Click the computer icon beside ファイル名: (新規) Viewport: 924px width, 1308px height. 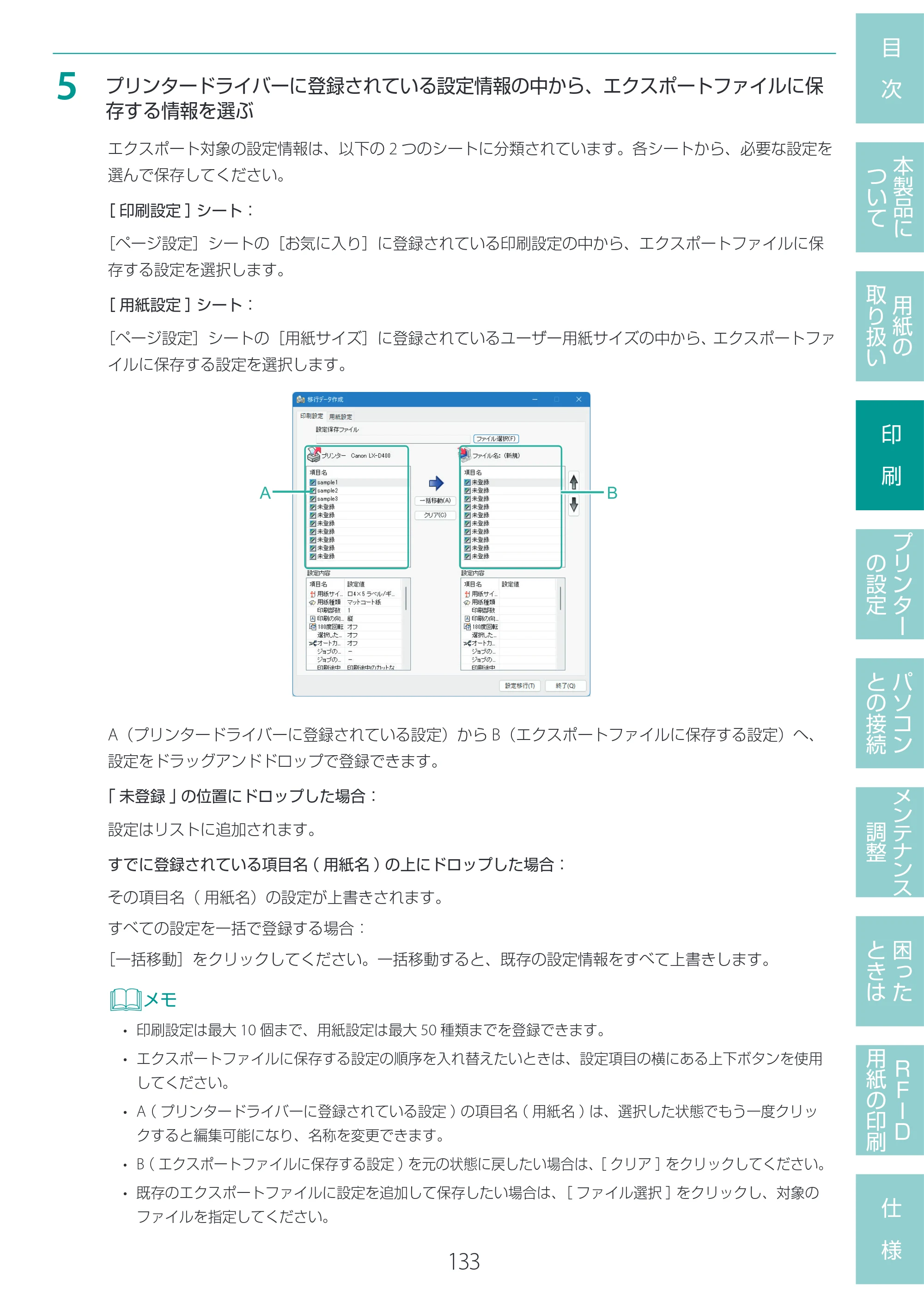point(465,454)
